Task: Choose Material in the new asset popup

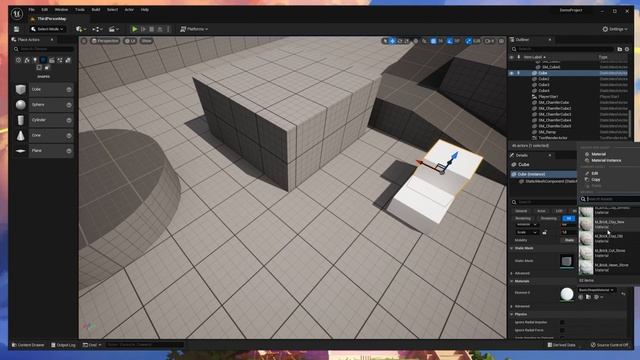Action: pos(599,154)
